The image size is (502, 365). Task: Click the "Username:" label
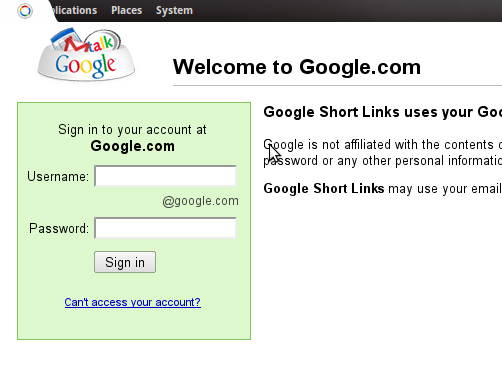[58, 176]
